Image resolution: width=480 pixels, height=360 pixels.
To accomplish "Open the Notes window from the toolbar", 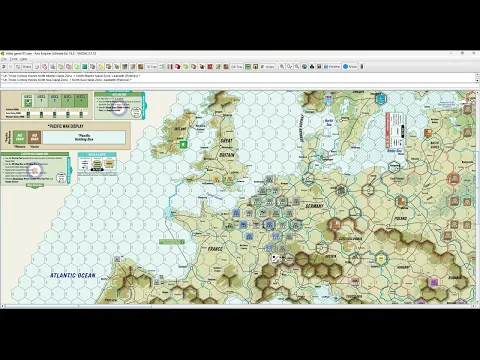I will 268,67.
